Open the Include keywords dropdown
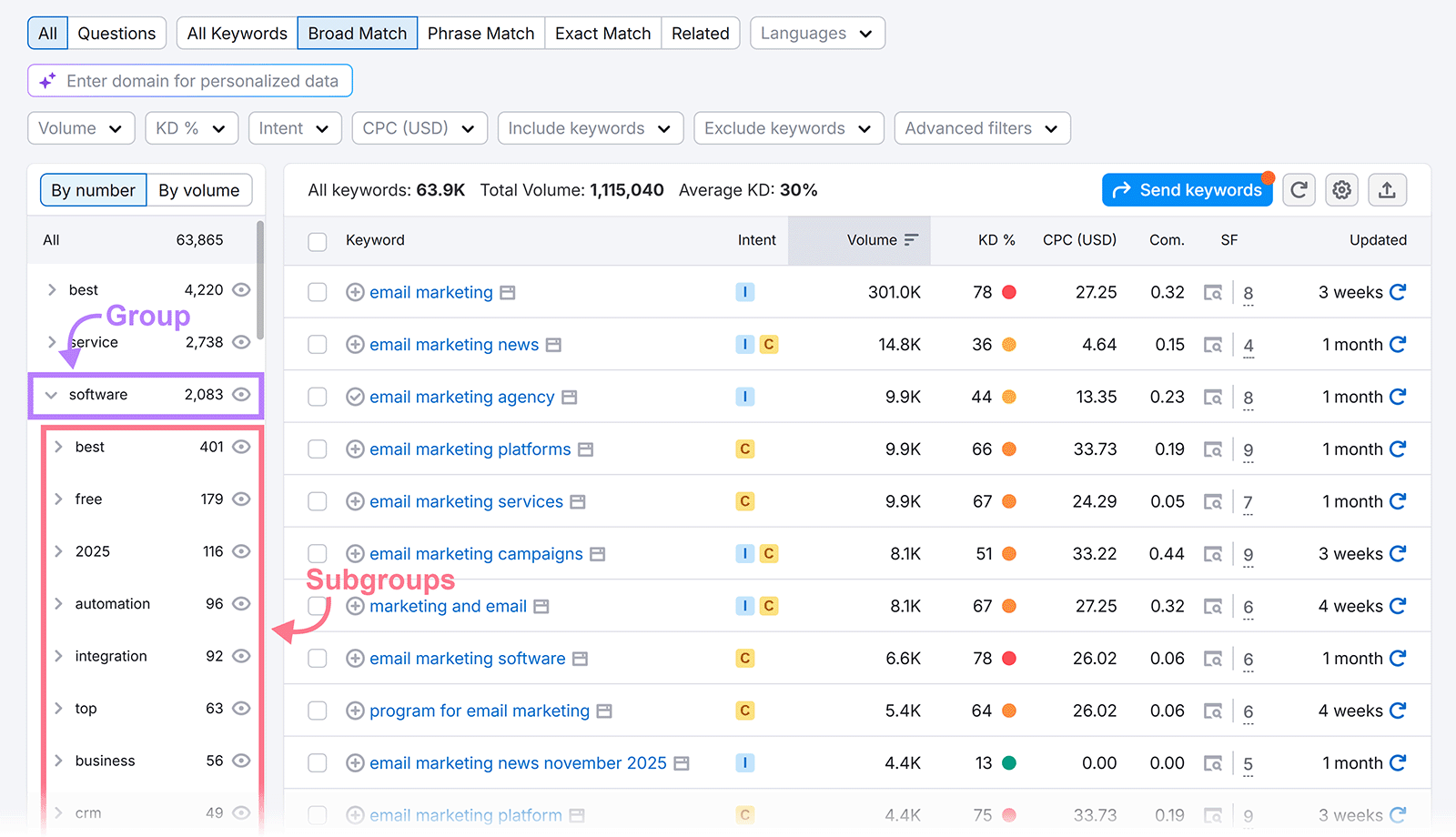The width and height of the screenshot is (1456, 837). pos(590,127)
